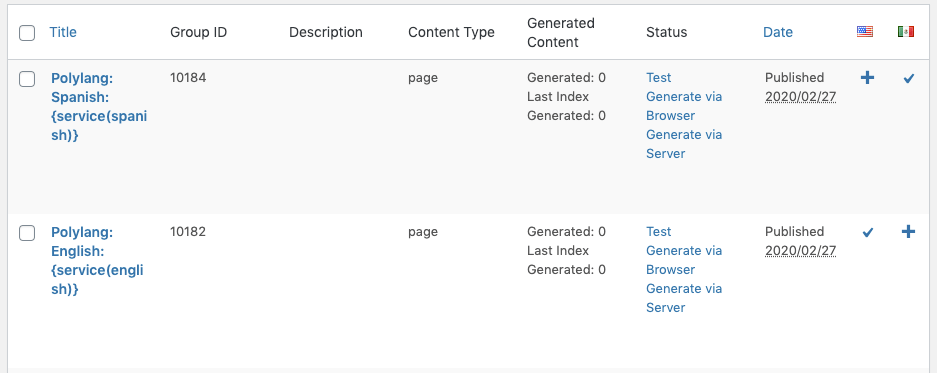Click the Description column header
This screenshot has width=937, height=373.
pos(326,32)
